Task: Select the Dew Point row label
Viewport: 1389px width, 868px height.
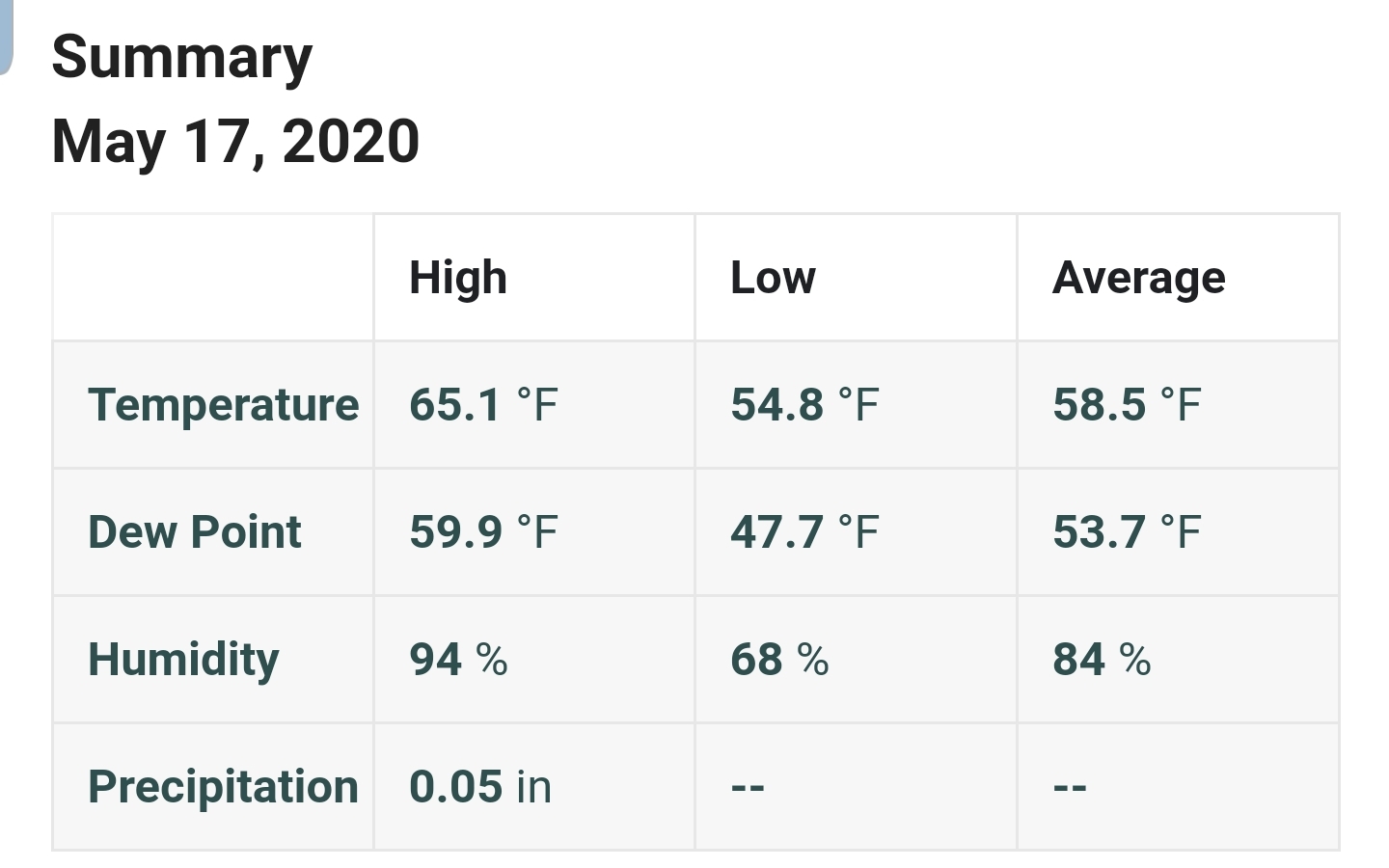Action: pyautogui.click(x=194, y=532)
